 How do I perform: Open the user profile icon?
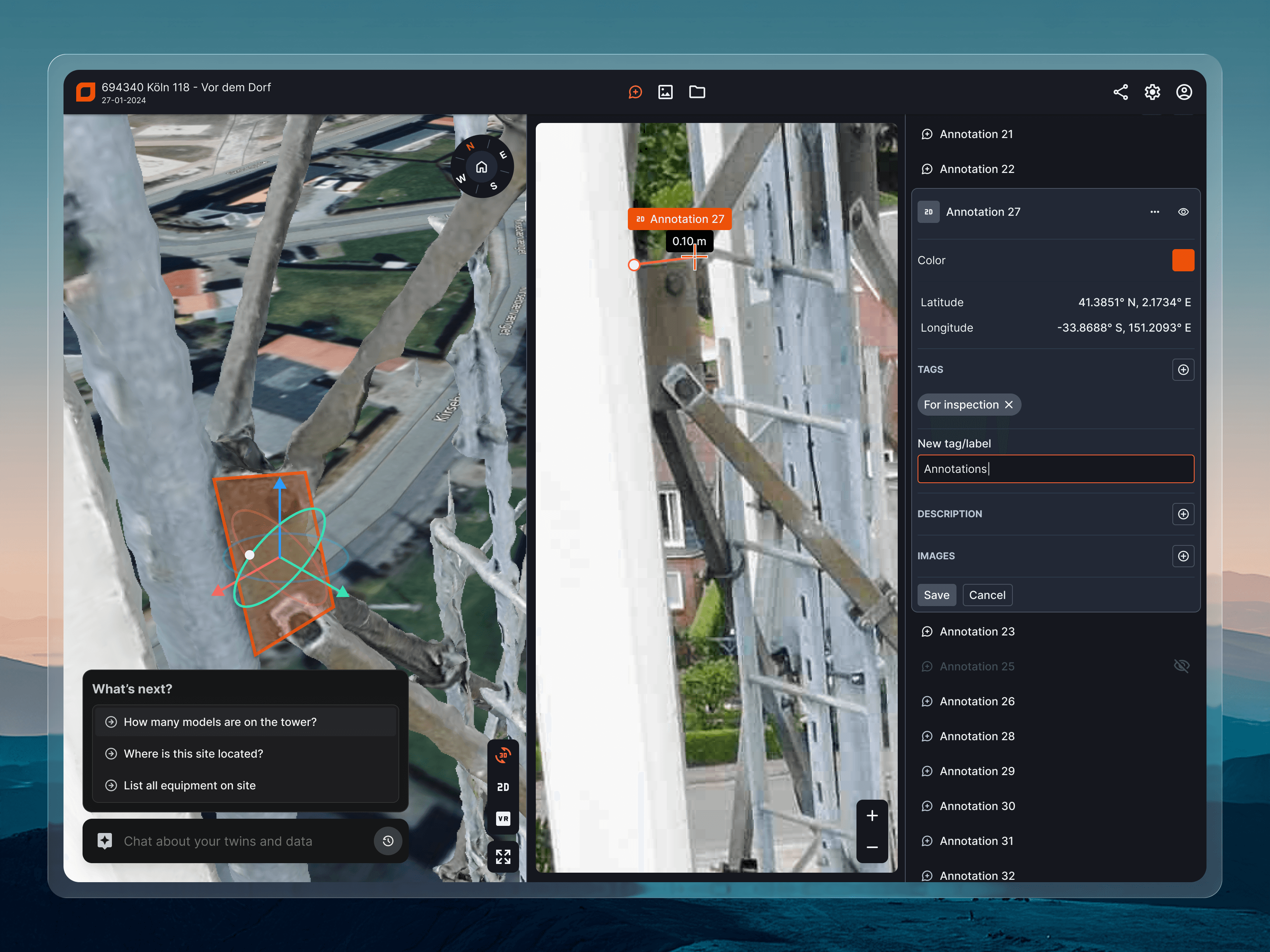point(1184,92)
